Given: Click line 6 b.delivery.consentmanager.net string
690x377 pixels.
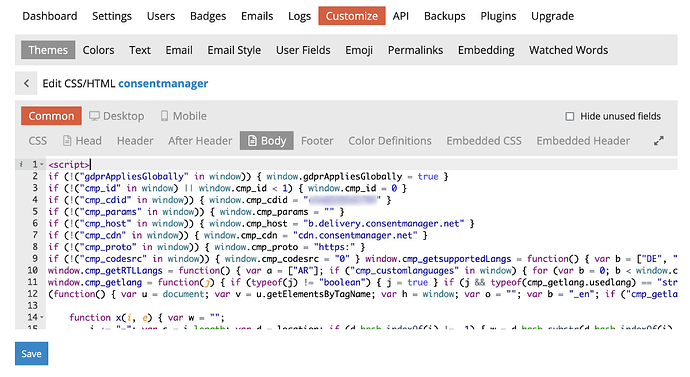Looking at the screenshot, I should pos(383,223).
